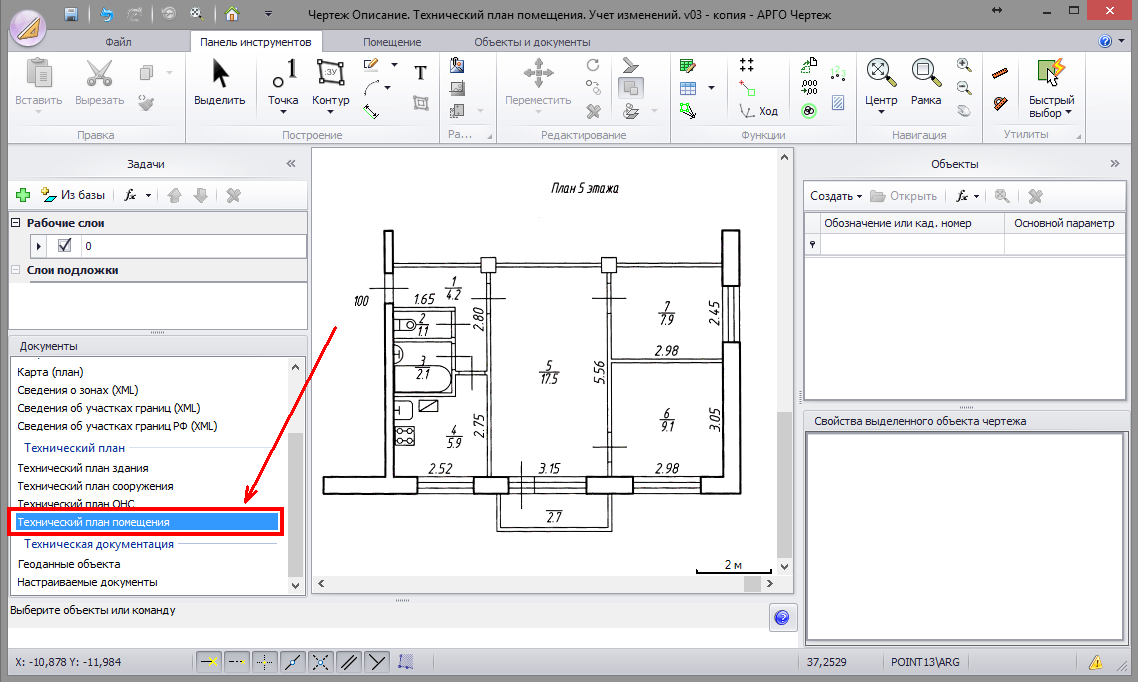Switch to Панель инструментов tab
This screenshot has width=1138, height=682.
pyautogui.click(x=255, y=42)
